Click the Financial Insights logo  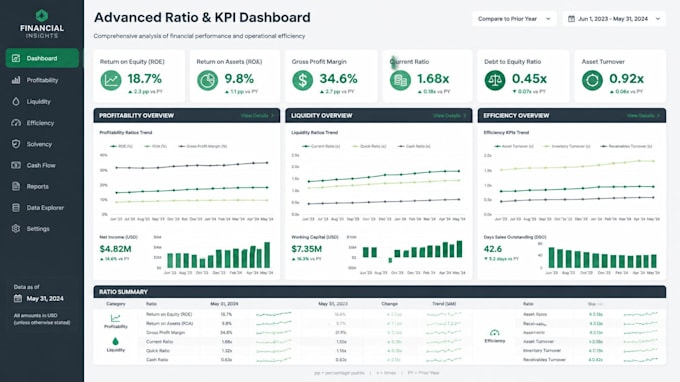point(42,24)
